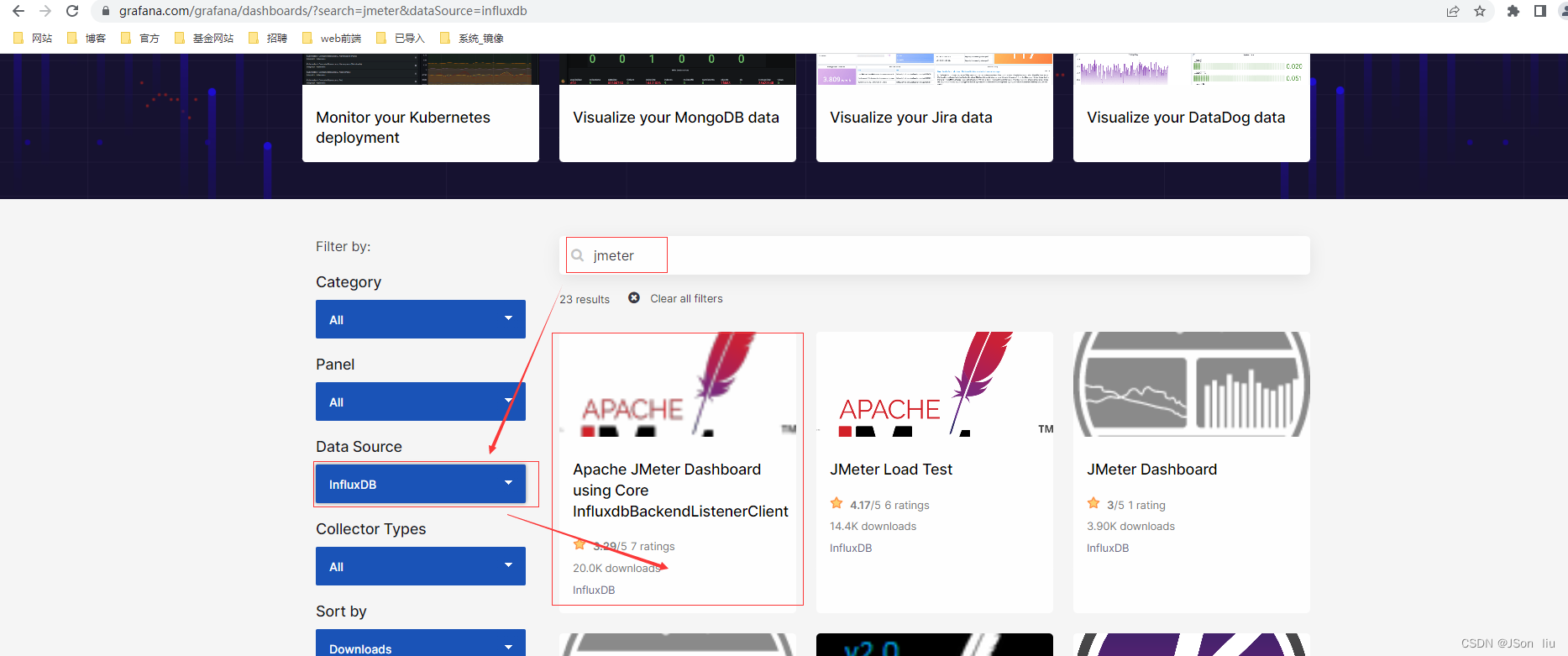
Task: Open the 博客 bookmark folder
Action: [x=87, y=38]
